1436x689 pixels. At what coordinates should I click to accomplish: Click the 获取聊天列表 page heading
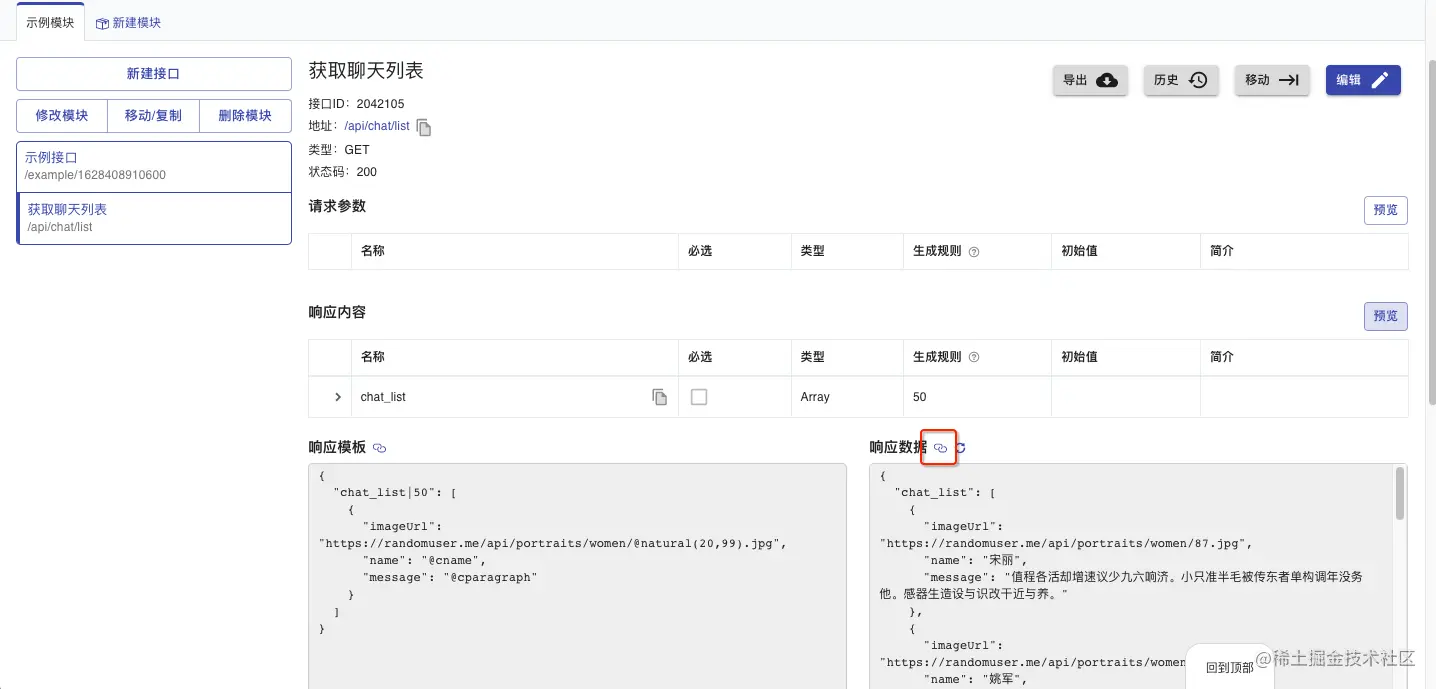[366, 70]
